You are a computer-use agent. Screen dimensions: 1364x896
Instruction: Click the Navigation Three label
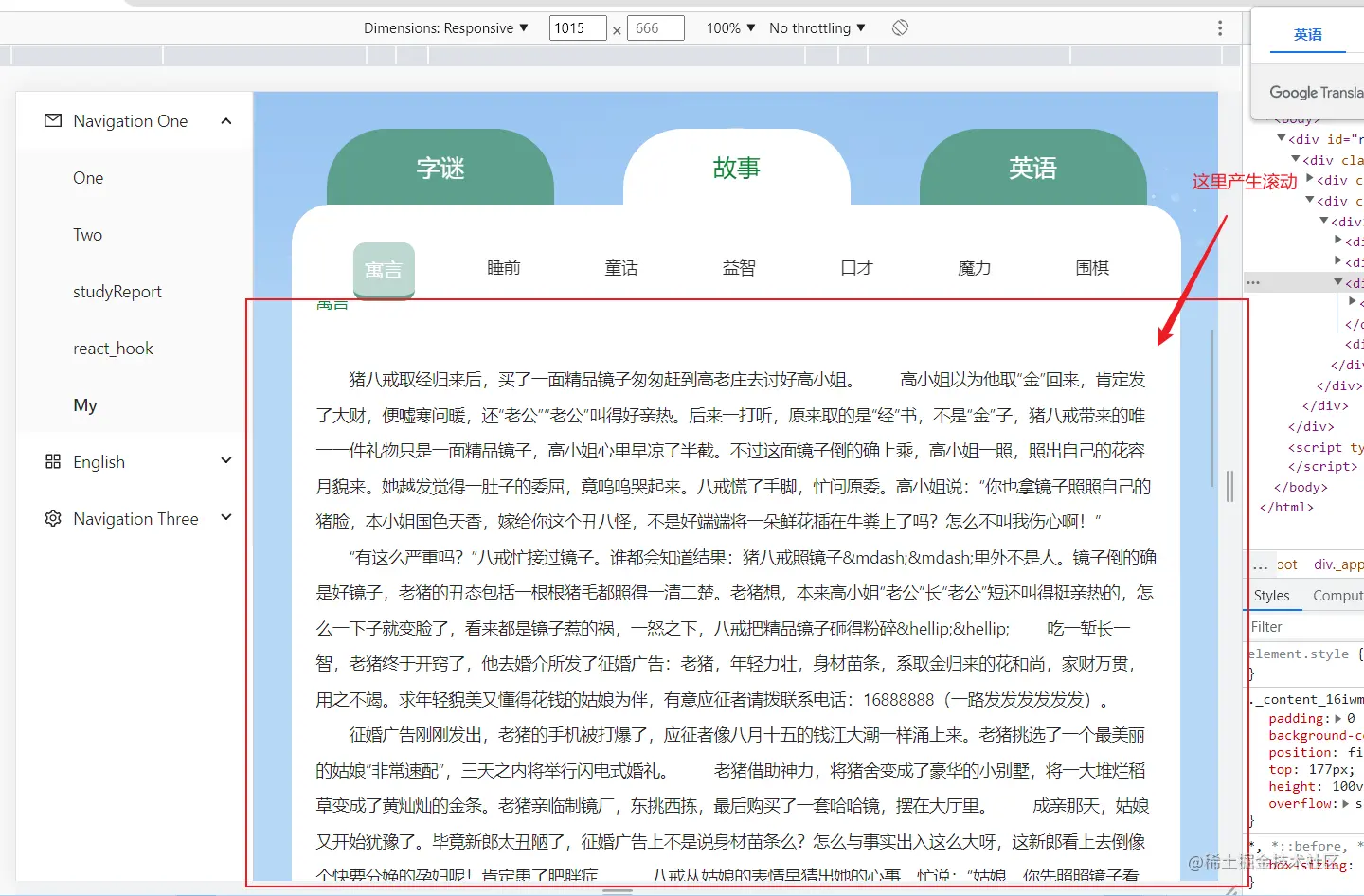click(x=135, y=519)
